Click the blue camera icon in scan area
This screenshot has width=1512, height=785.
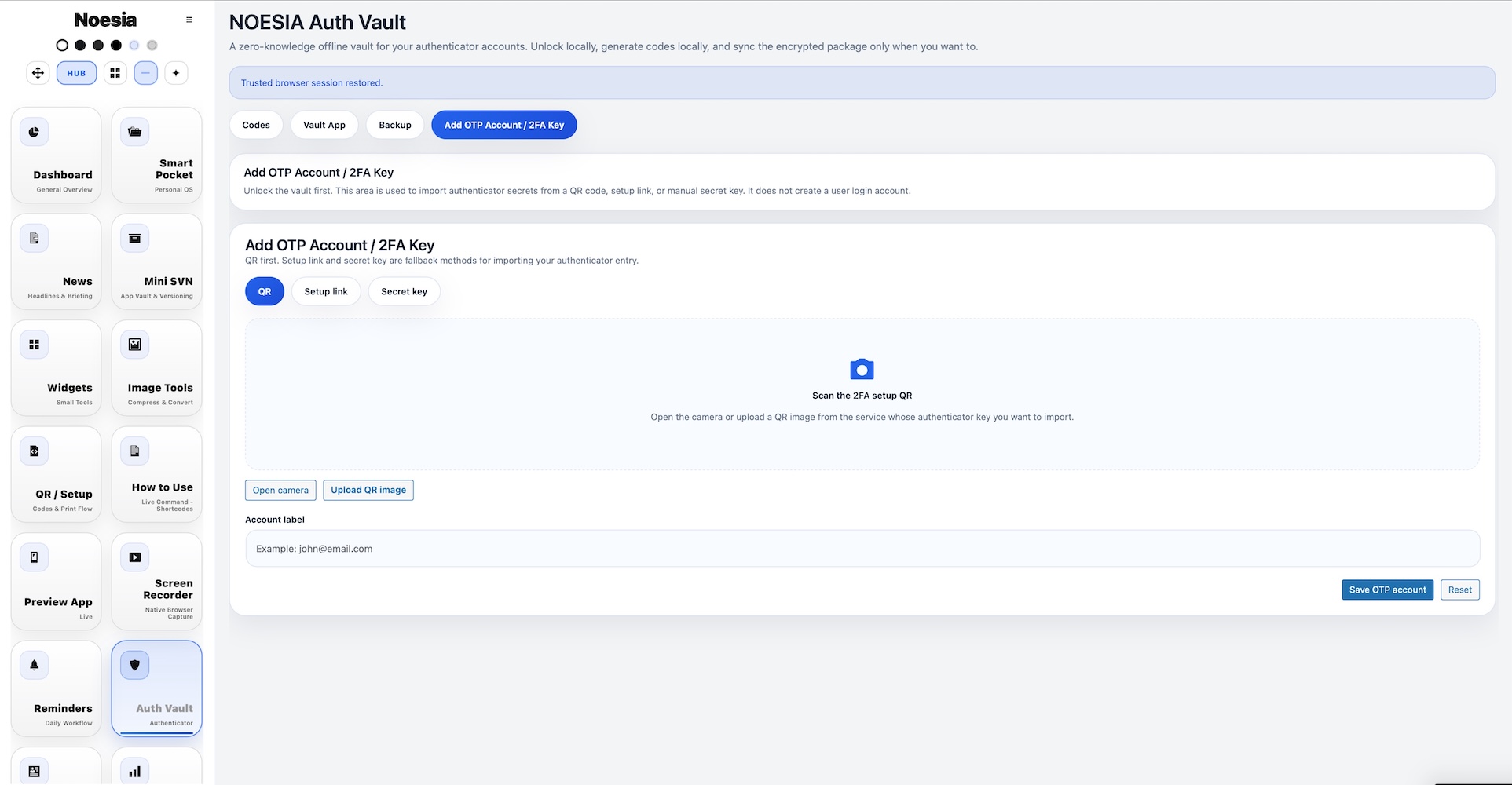coord(862,369)
